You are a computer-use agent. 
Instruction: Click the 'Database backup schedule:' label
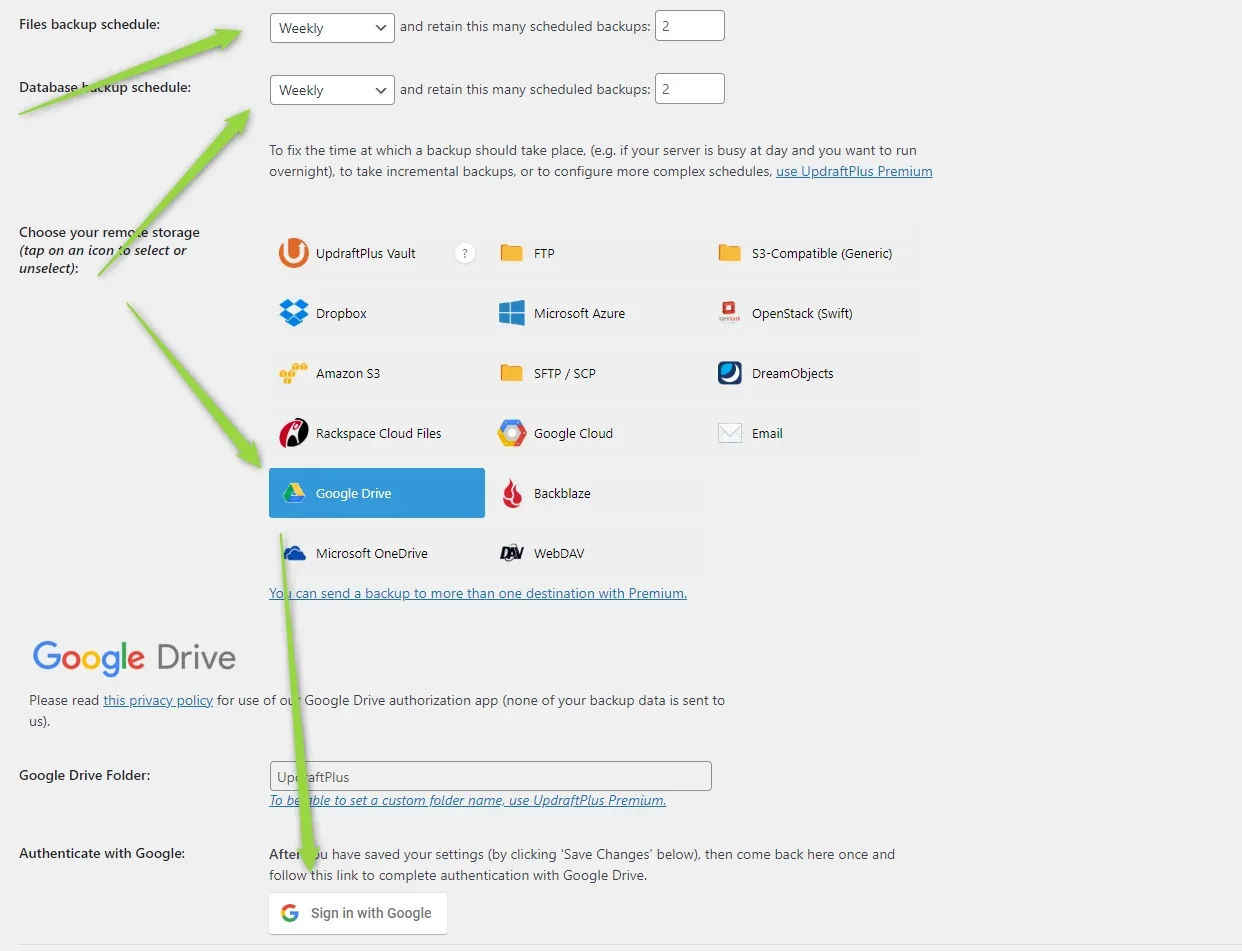point(105,87)
